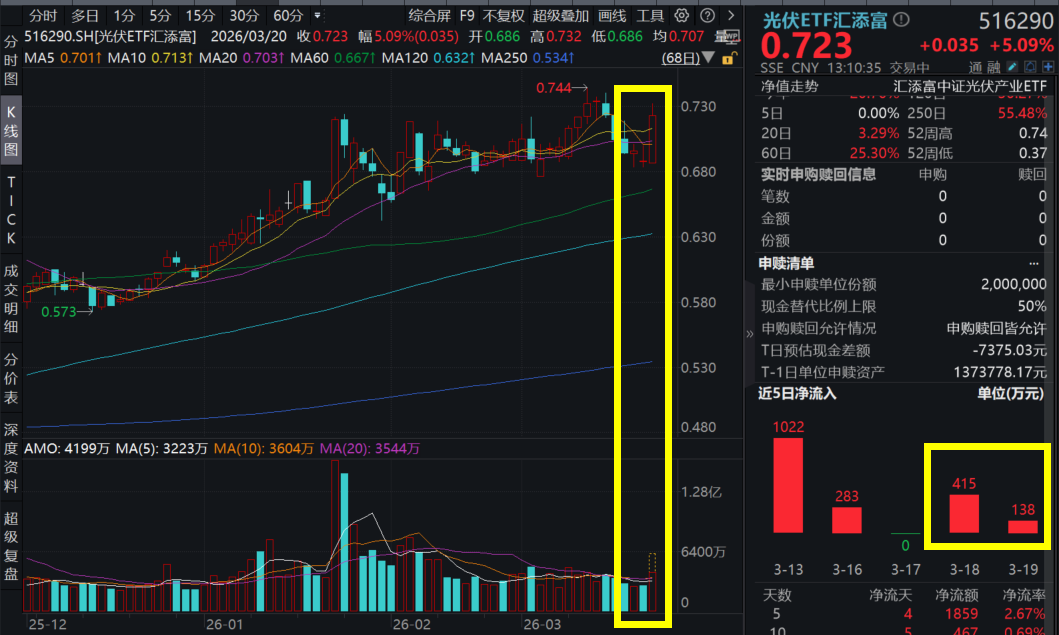
Task: Open the price alert bell icon
Action: click(x=1029, y=66)
